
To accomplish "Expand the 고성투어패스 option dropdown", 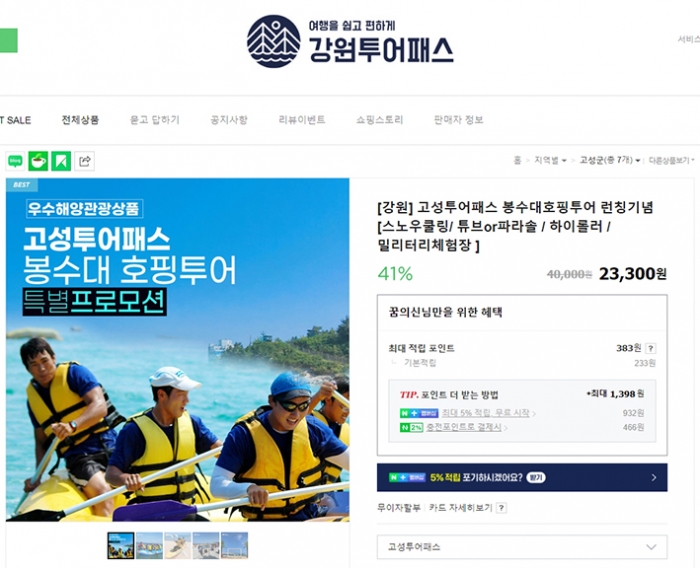I will 522,547.
